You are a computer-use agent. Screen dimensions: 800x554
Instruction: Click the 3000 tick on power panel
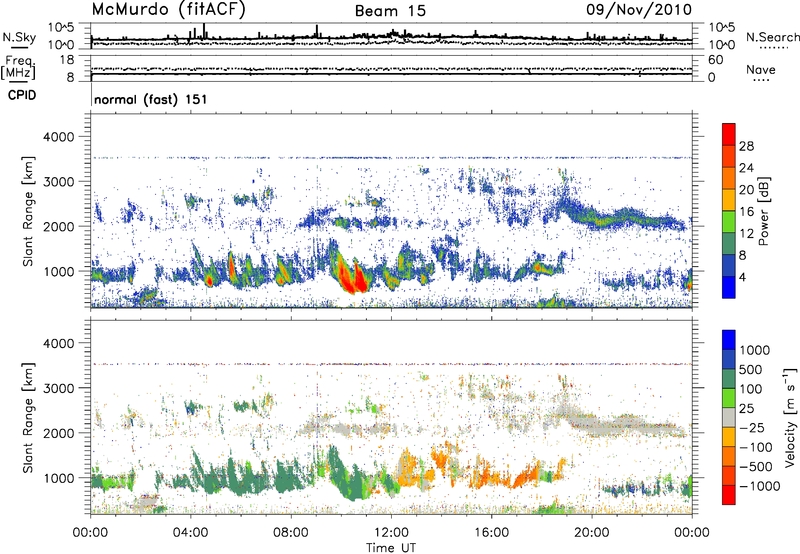click(58, 182)
